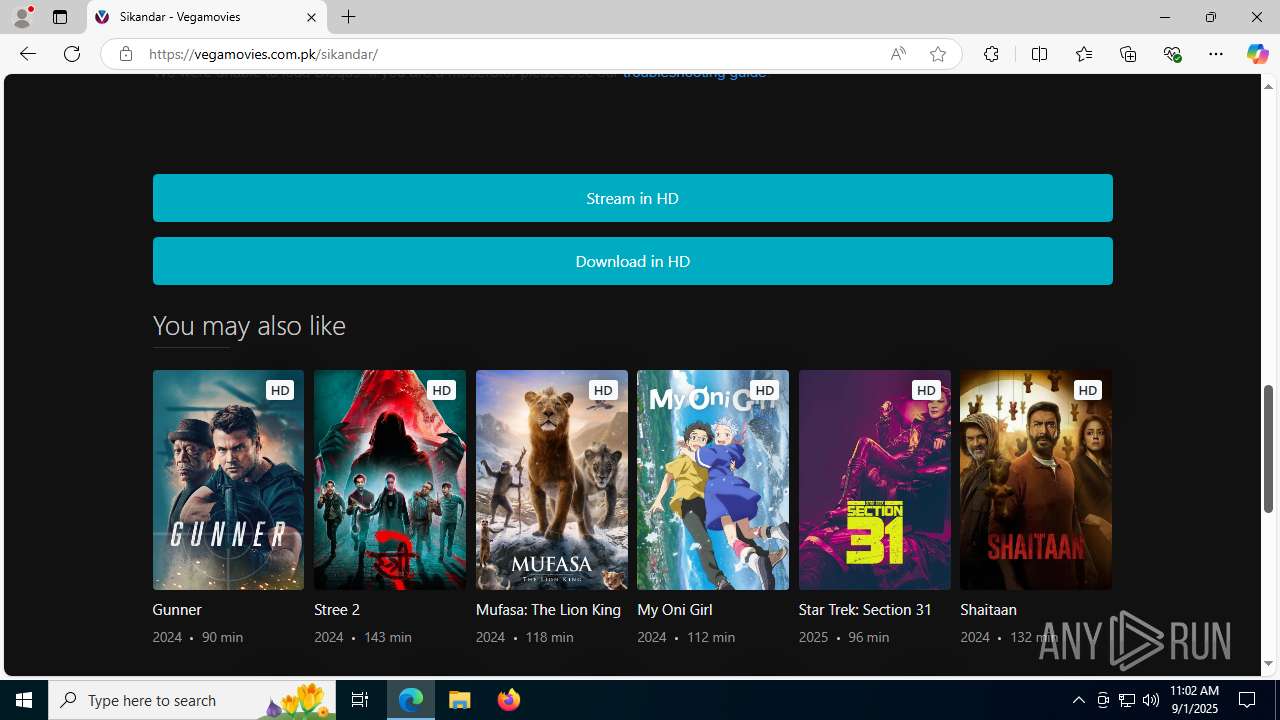Viewport: 1280px width, 720px height.
Task: Click the '143 min' duration text
Action: click(x=388, y=637)
